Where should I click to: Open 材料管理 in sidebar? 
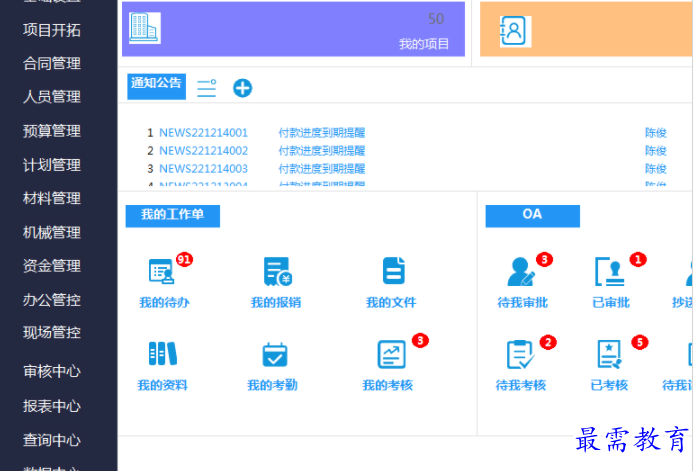click(x=52, y=198)
